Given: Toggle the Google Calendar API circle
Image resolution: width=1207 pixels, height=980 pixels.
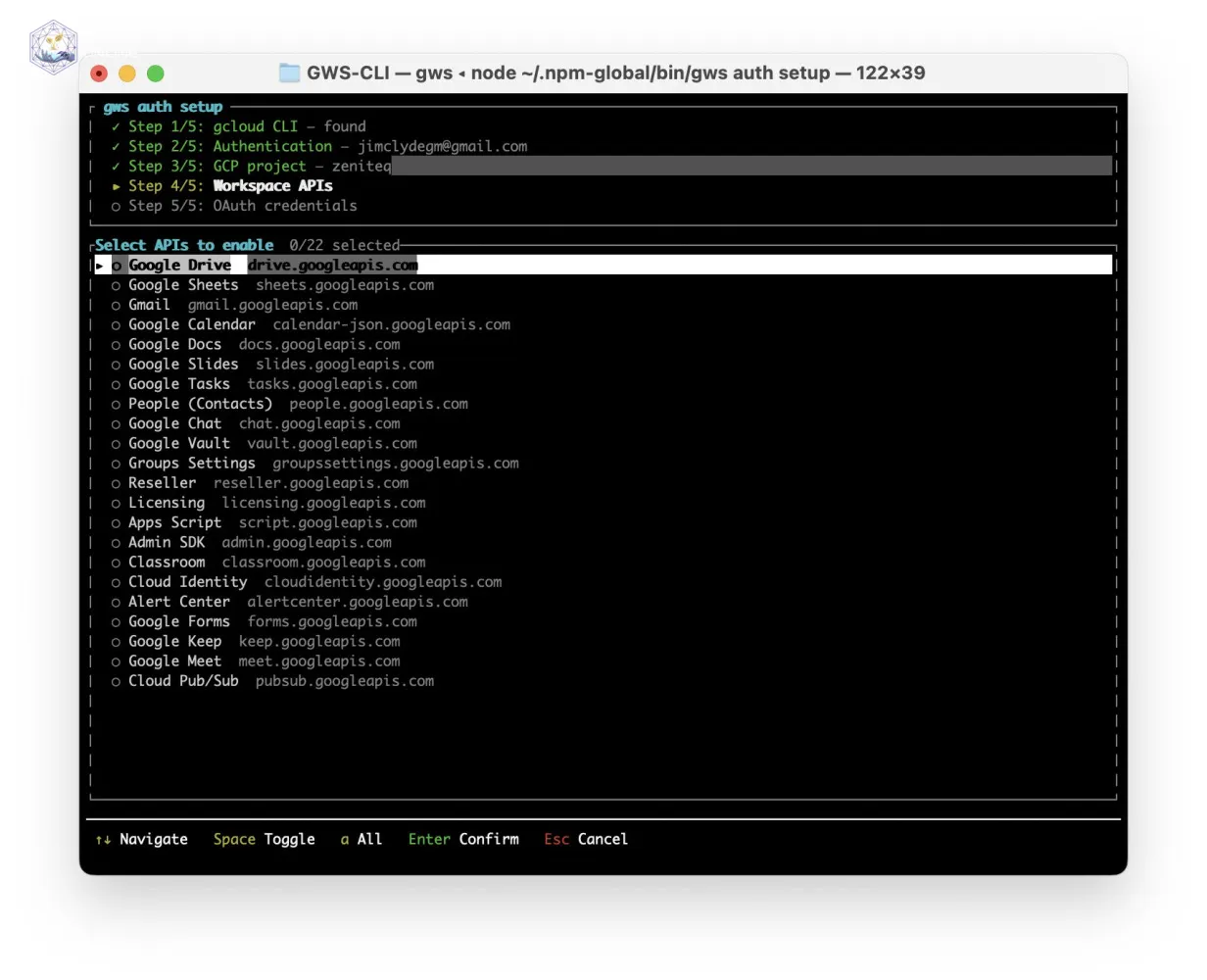Looking at the screenshot, I should pyautogui.click(x=117, y=324).
